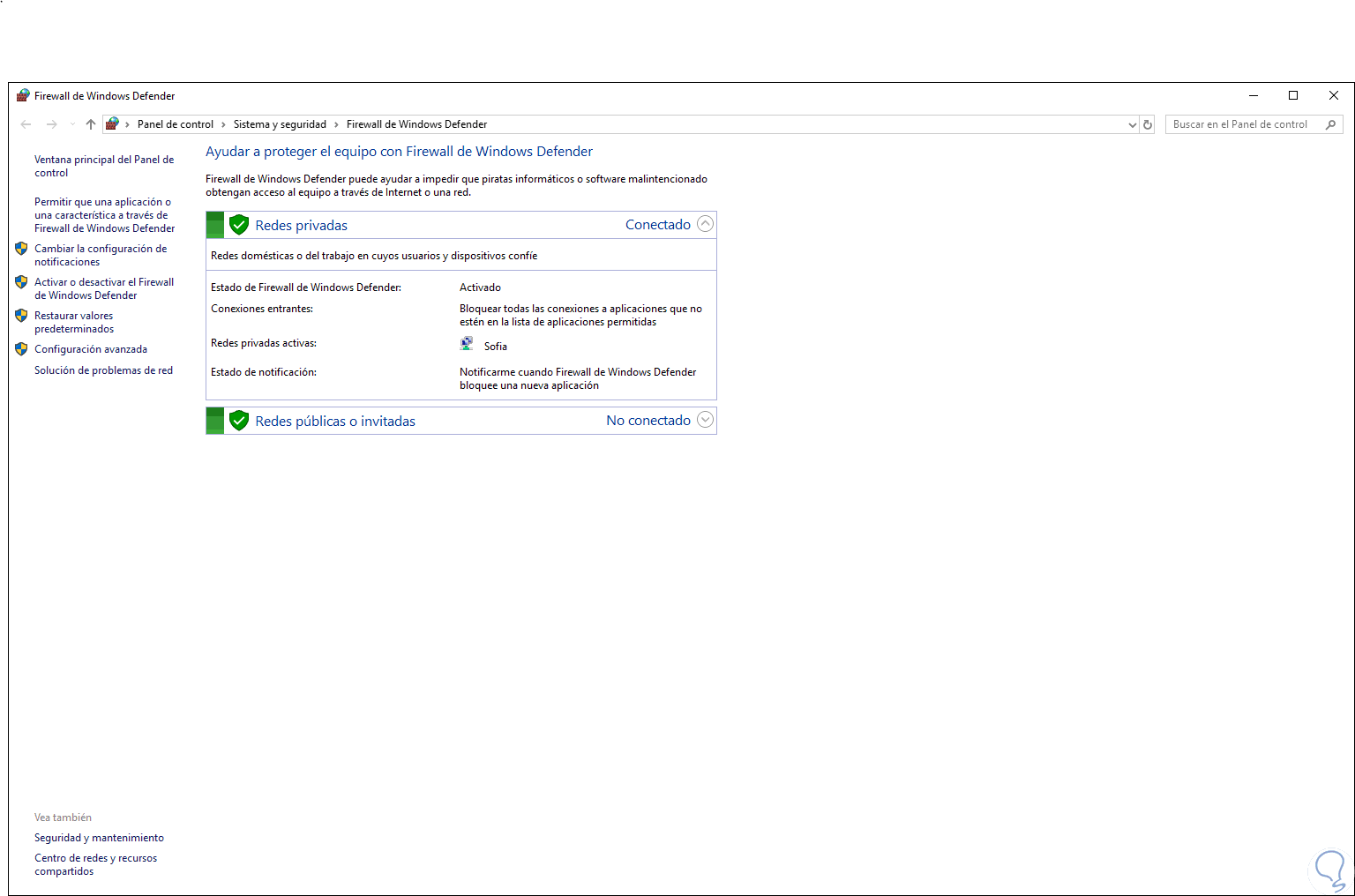Screen dimensions: 1355x896
Task: Click the Conectado status label
Action: pyautogui.click(x=658, y=225)
